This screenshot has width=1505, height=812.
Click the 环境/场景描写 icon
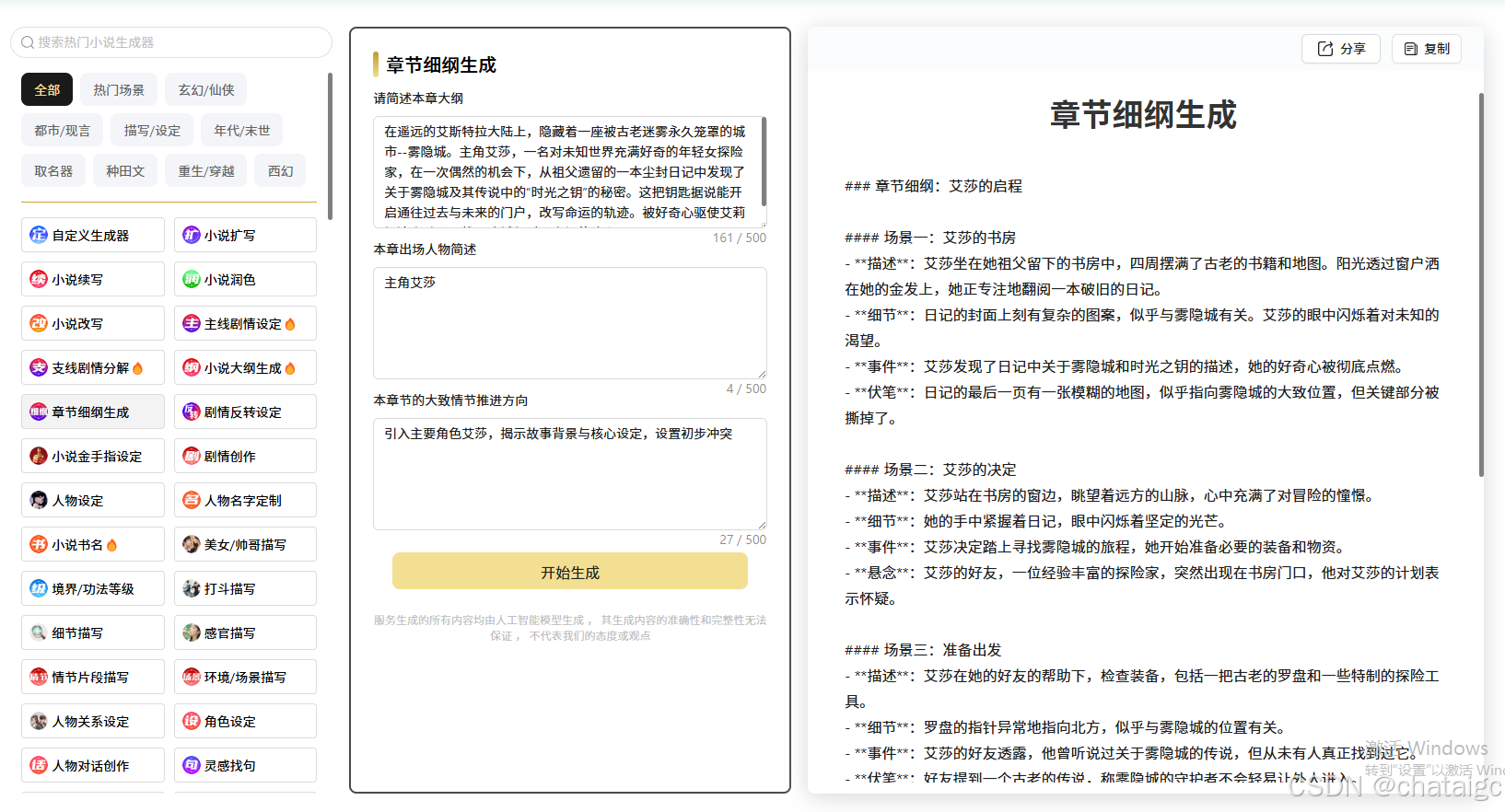(x=192, y=677)
